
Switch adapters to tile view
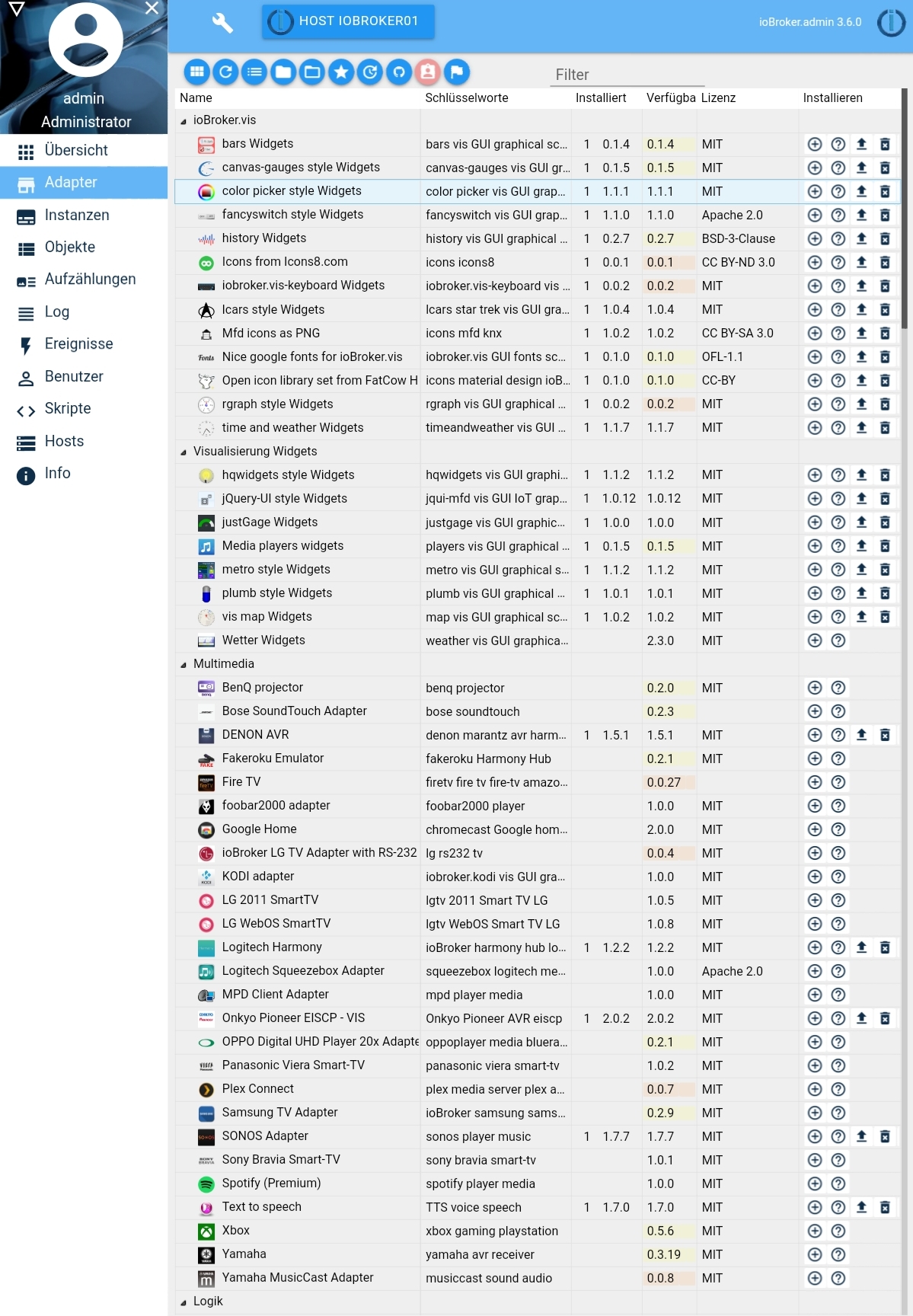coord(197,72)
